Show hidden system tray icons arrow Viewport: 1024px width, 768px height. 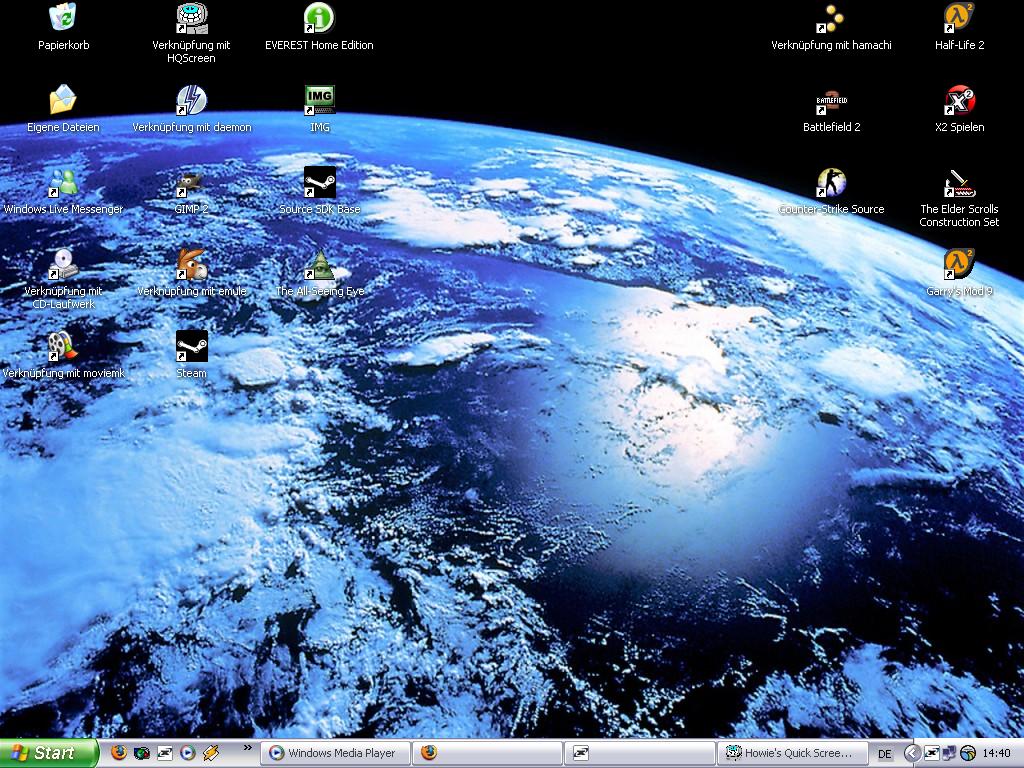[912, 753]
